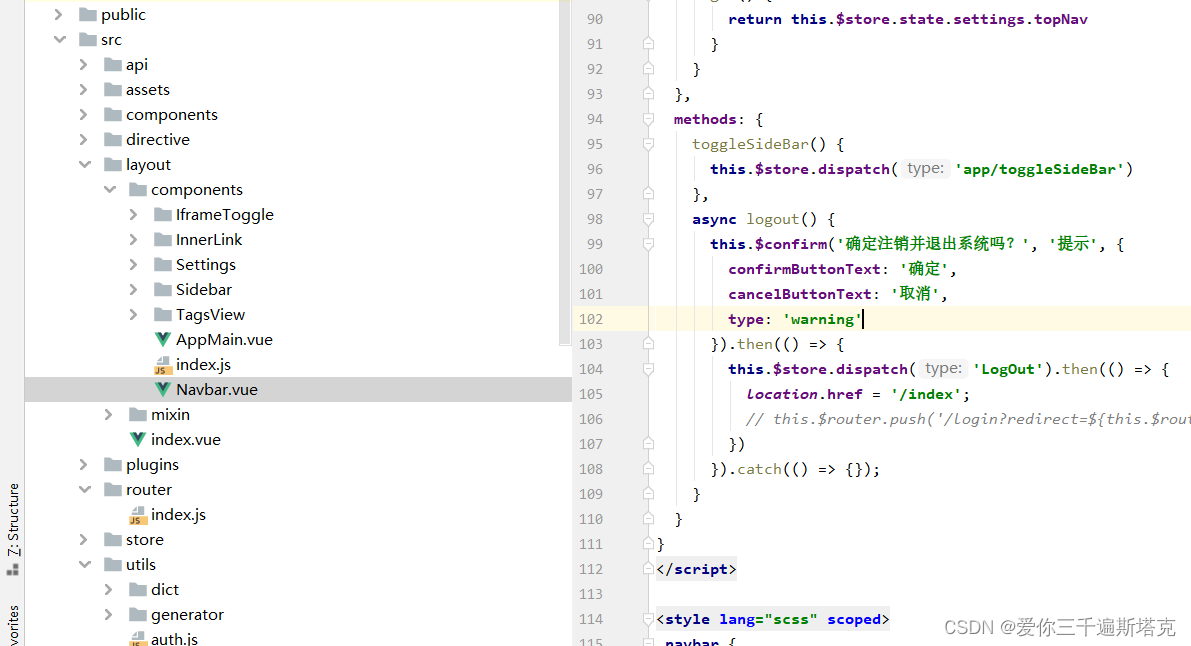
Task: Click the auth.js file icon
Action: pyautogui.click(x=137, y=639)
